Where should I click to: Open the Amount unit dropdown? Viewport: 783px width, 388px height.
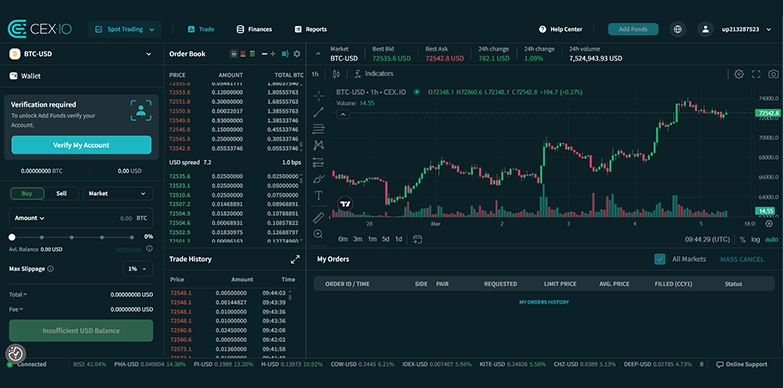29,218
